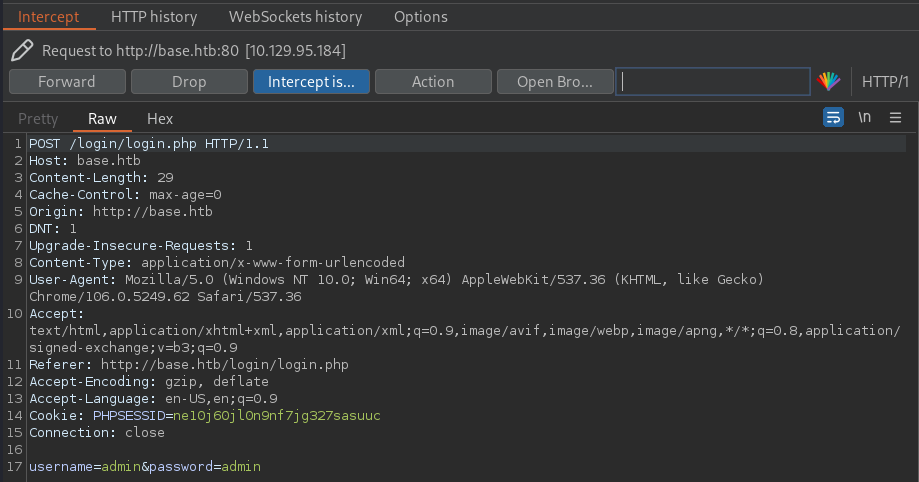The width and height of the screenshot is (919, 482).
Task: Click the Drop button
Action: click(x=189, y=82)
